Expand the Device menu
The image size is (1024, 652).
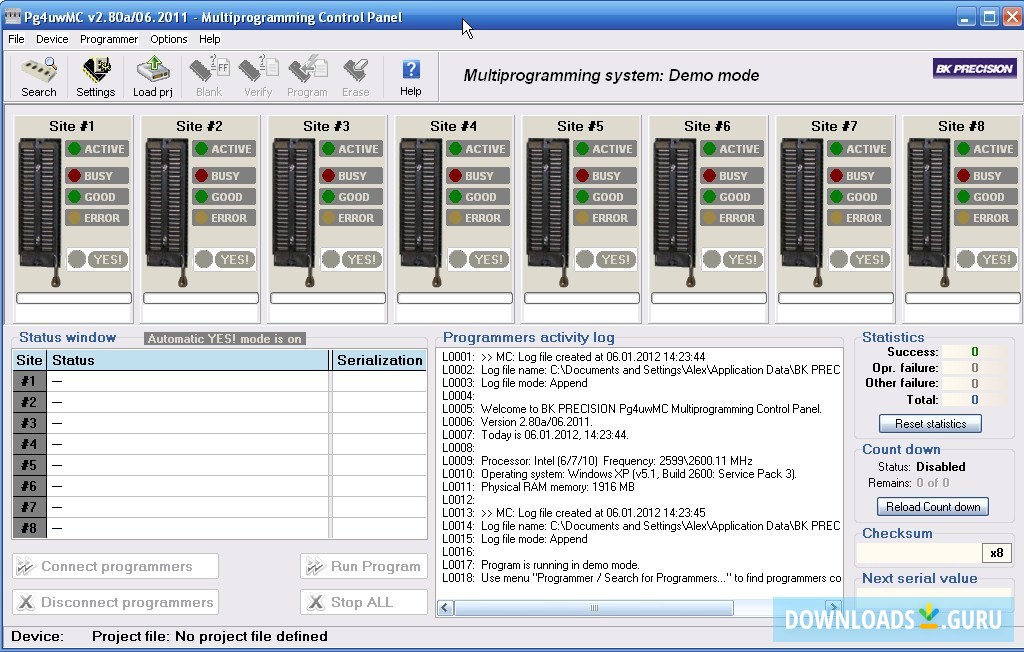tap(52, 39)
